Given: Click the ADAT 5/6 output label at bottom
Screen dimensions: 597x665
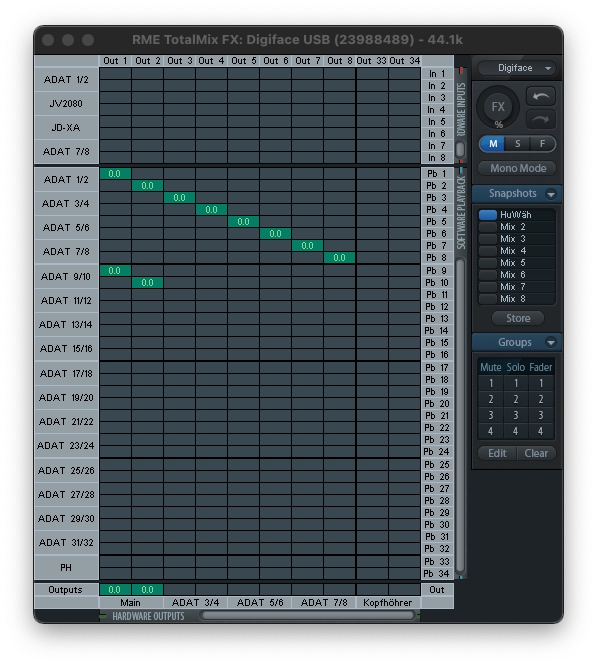Looking at the screenshot, I should click(259, 603).
